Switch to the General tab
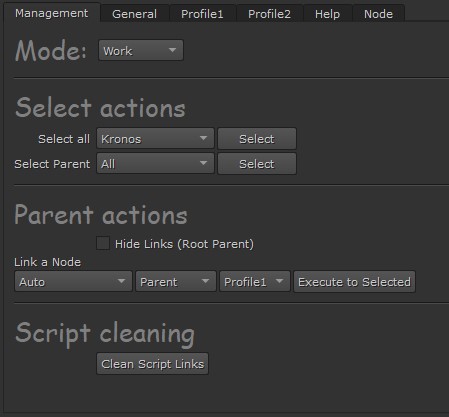Image resolution: width=449 pixels, height=417 pixels. pos(135,14)
